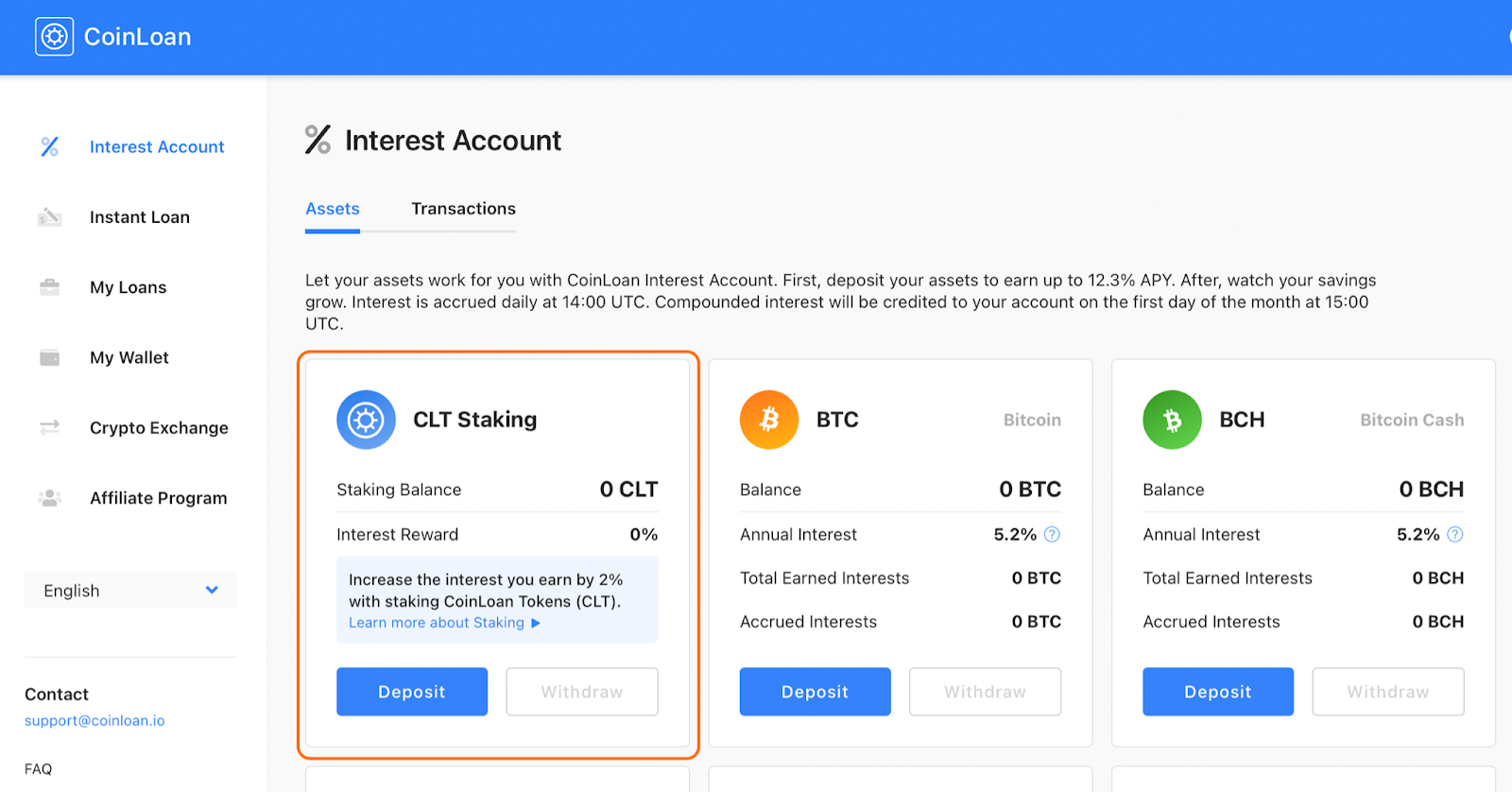Open Interest Account percent icon in sidebar

50,146
